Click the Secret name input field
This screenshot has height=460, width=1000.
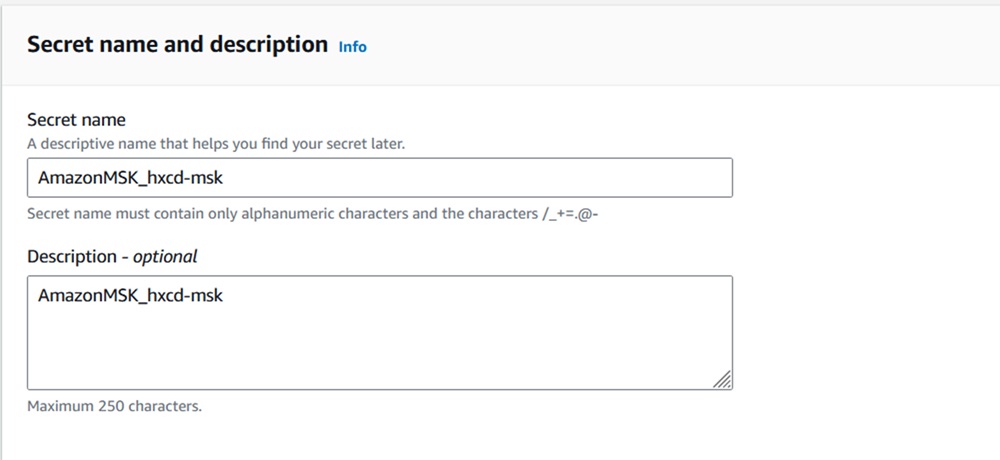click(379, 177)
